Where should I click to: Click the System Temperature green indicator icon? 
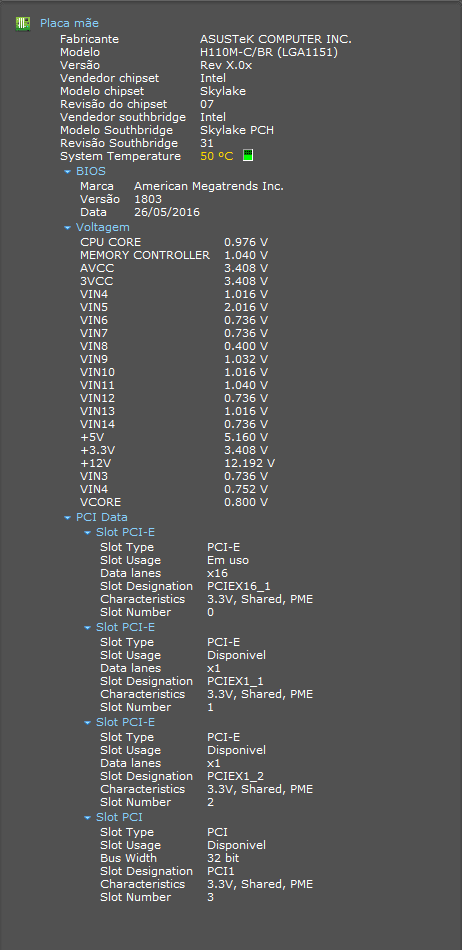click(x=248, y=156)
